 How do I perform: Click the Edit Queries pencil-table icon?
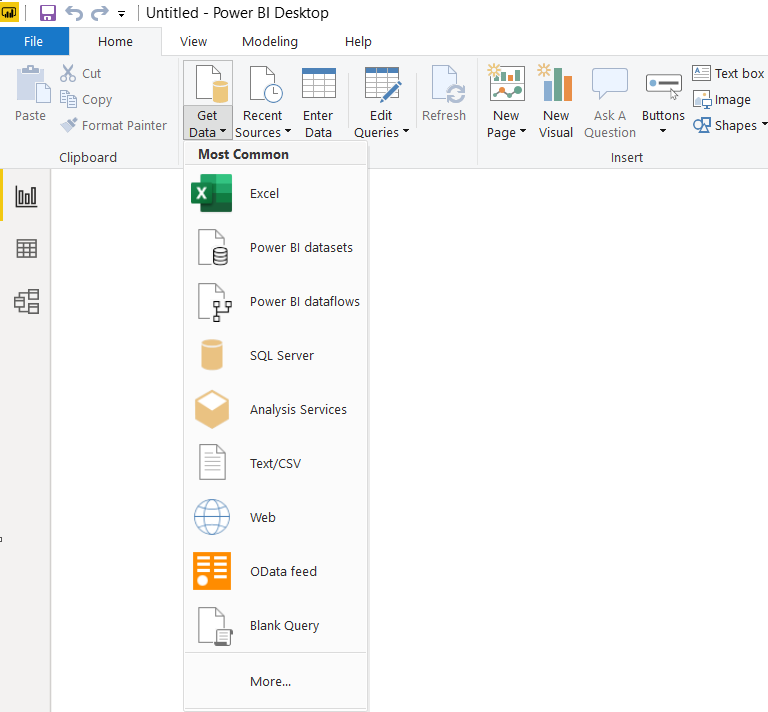[x=383, y=84]
